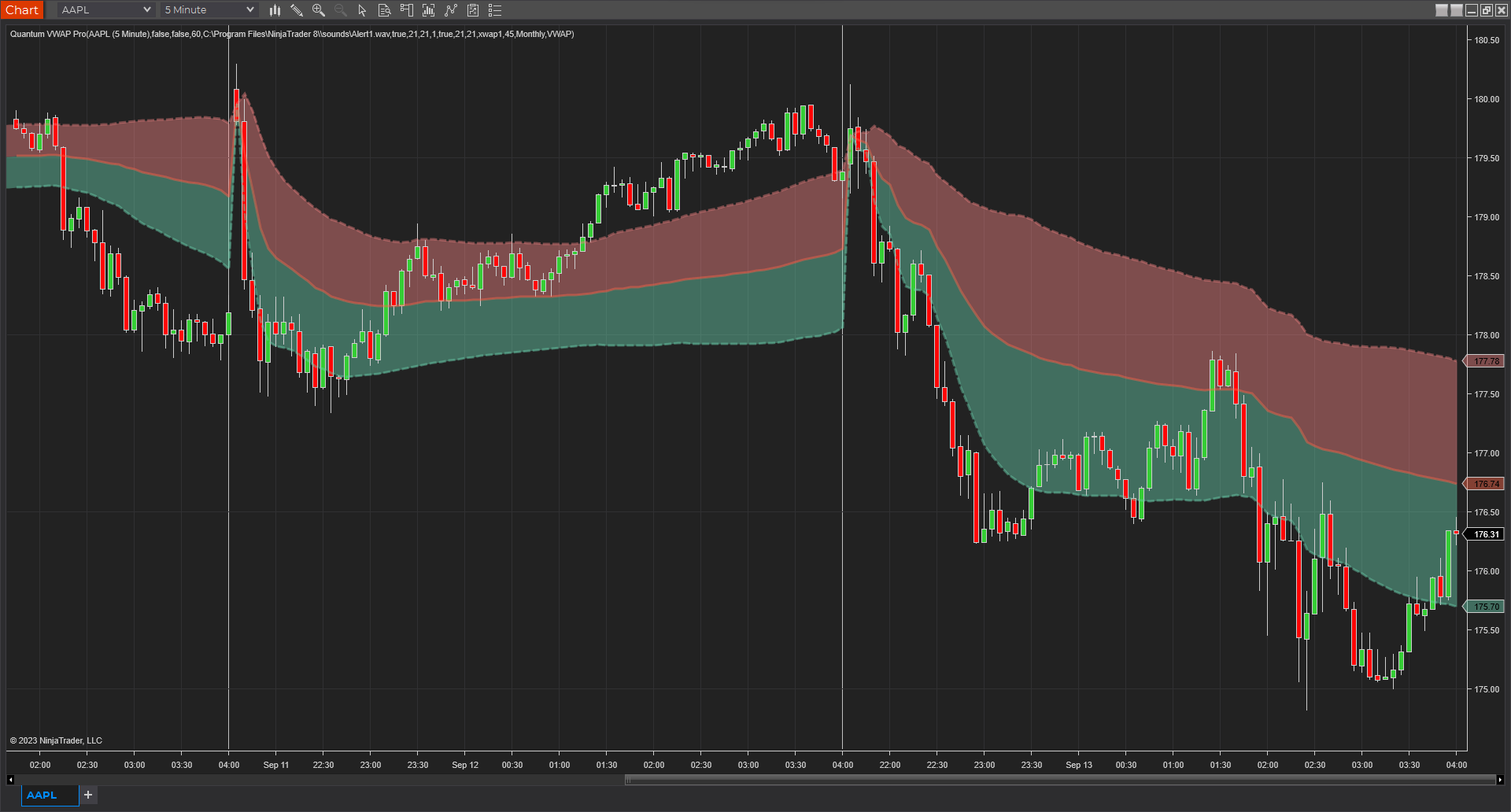Click the 176.74 VWAP price marker
This screenshot has width=1511, height=812.
[1485, 484]
